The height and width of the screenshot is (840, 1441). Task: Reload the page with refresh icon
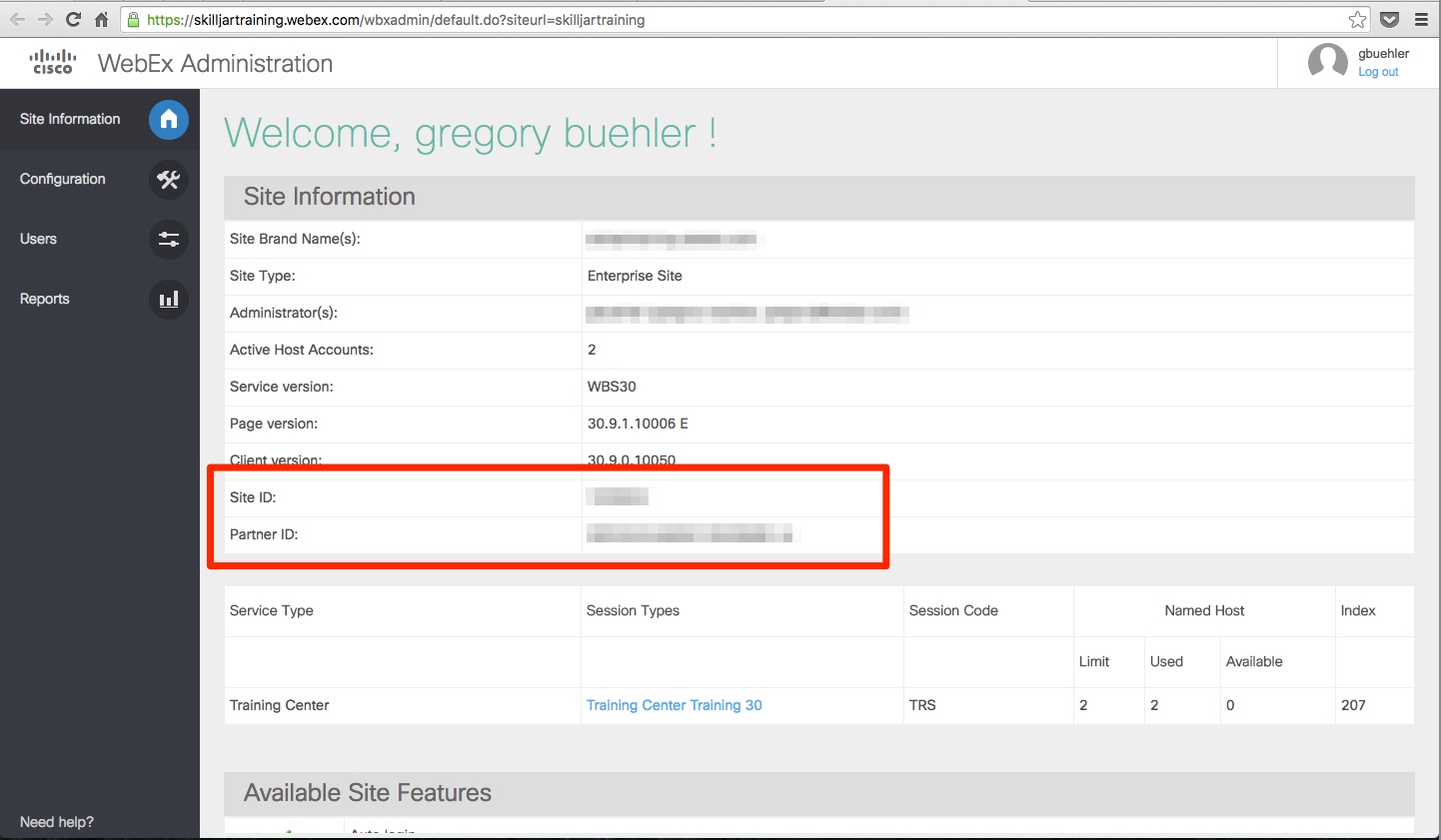pyautogui.click(x=73, y=19)
